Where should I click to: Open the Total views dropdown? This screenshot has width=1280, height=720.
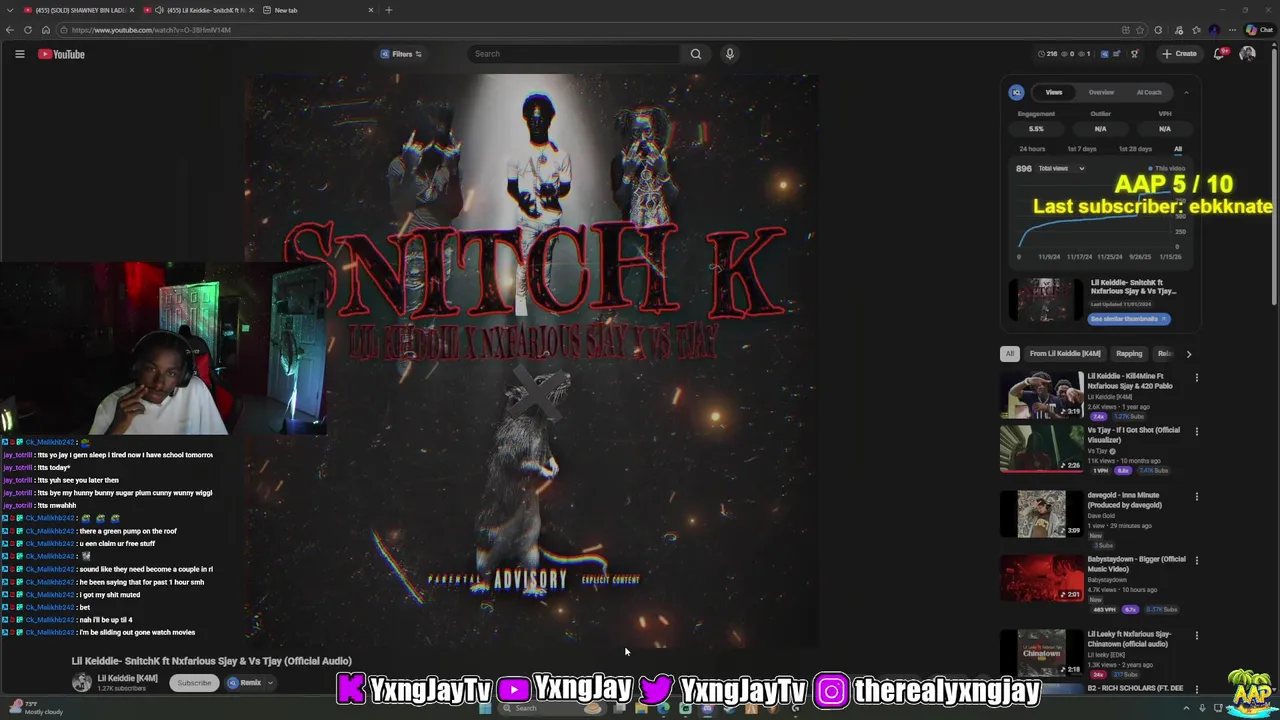click(1061, 168)
